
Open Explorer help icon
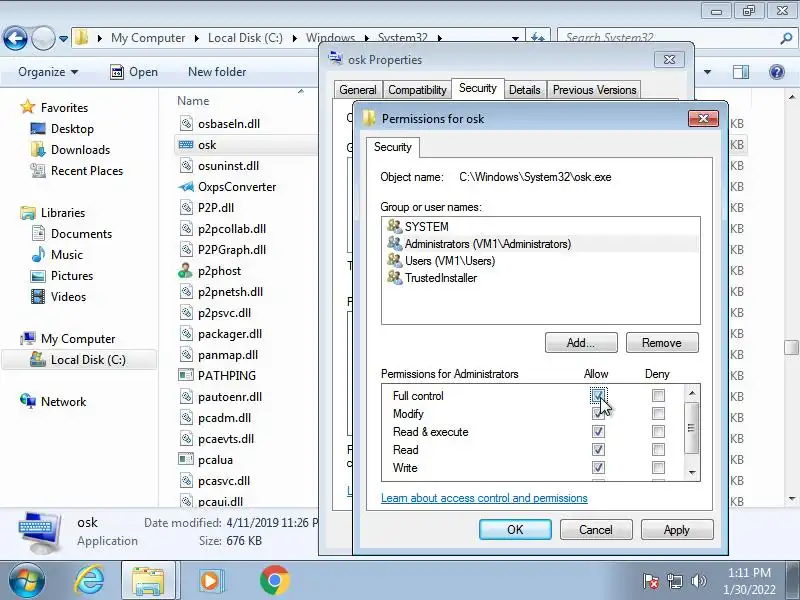pyautogui.click(x=777, y=72)
